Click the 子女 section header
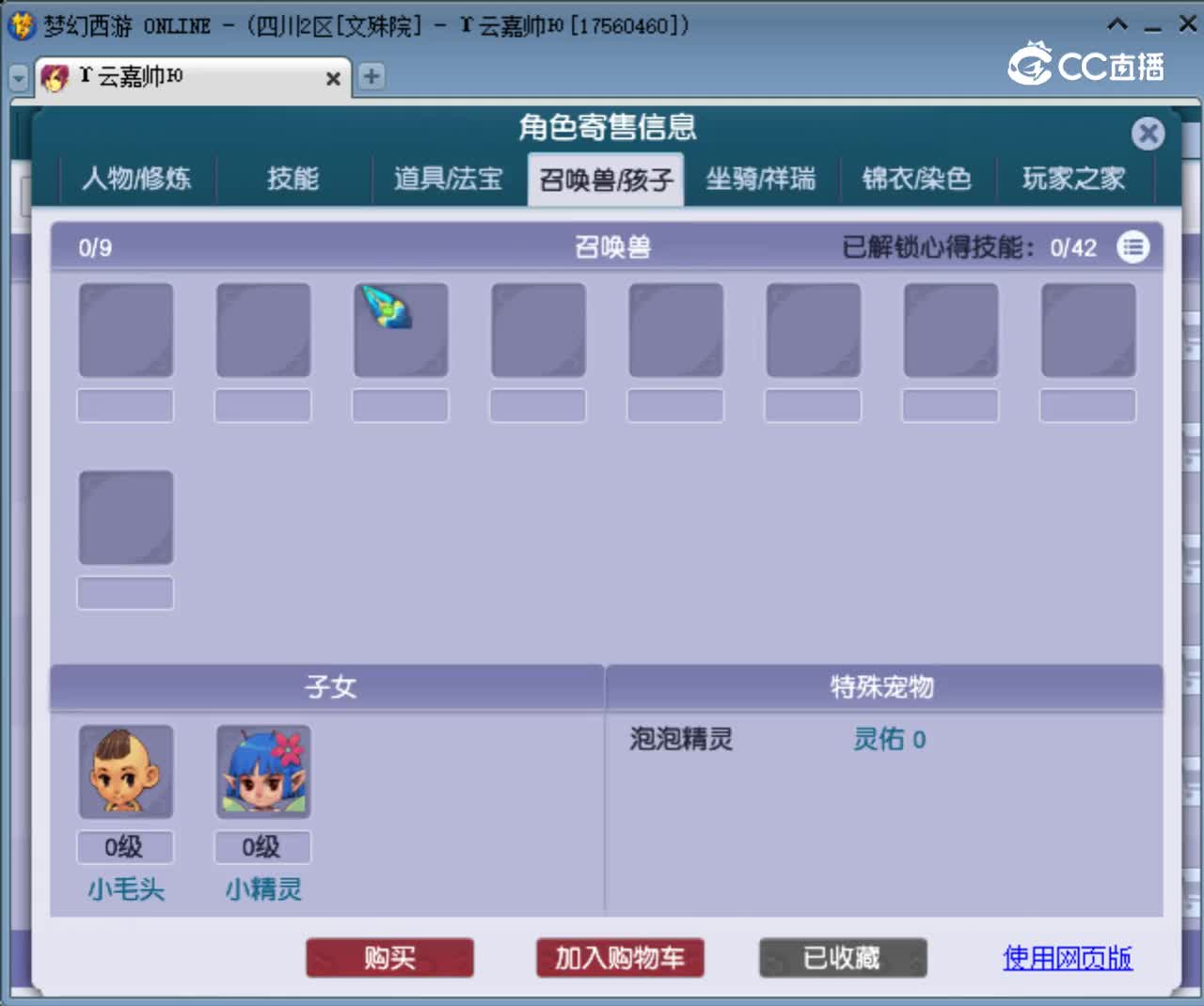The width and height of the screenshot is (1204, 1006). [329, 686]
